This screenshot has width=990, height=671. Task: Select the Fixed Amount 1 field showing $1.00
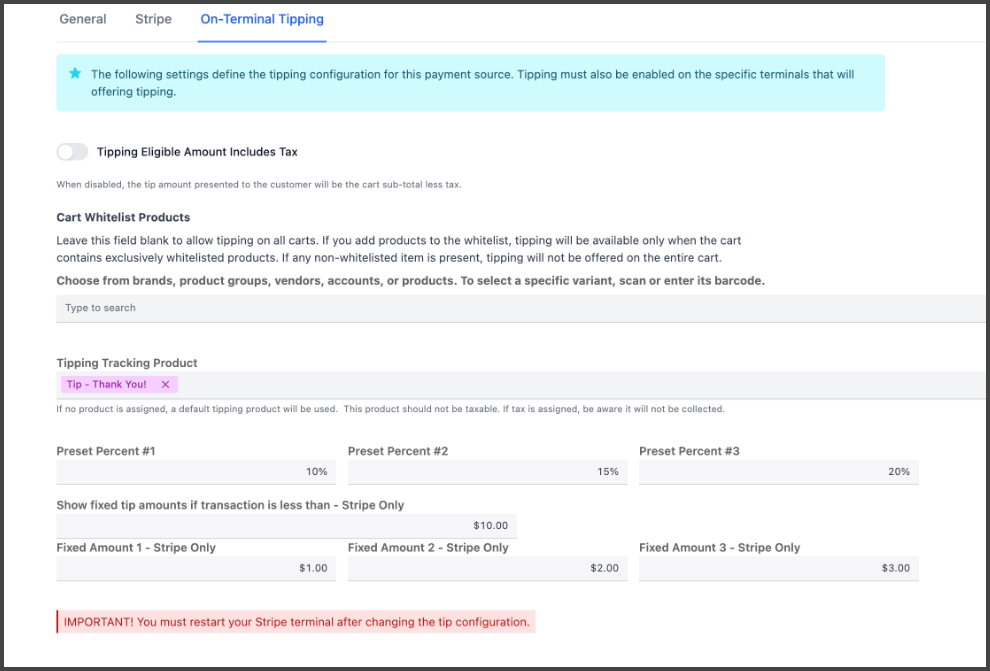click(x=195, y=568)
